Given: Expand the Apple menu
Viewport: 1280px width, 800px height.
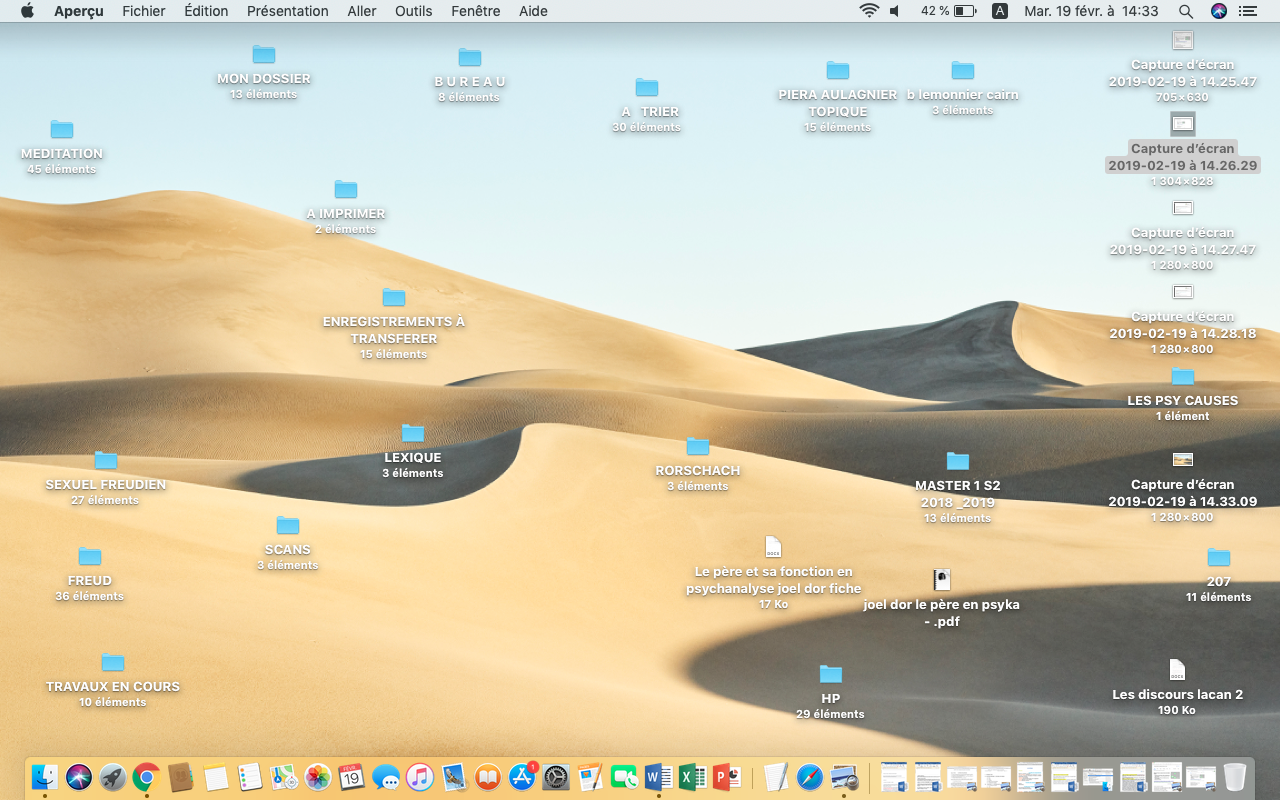Looking at the screenshot, I should click(x=27, y=11).
